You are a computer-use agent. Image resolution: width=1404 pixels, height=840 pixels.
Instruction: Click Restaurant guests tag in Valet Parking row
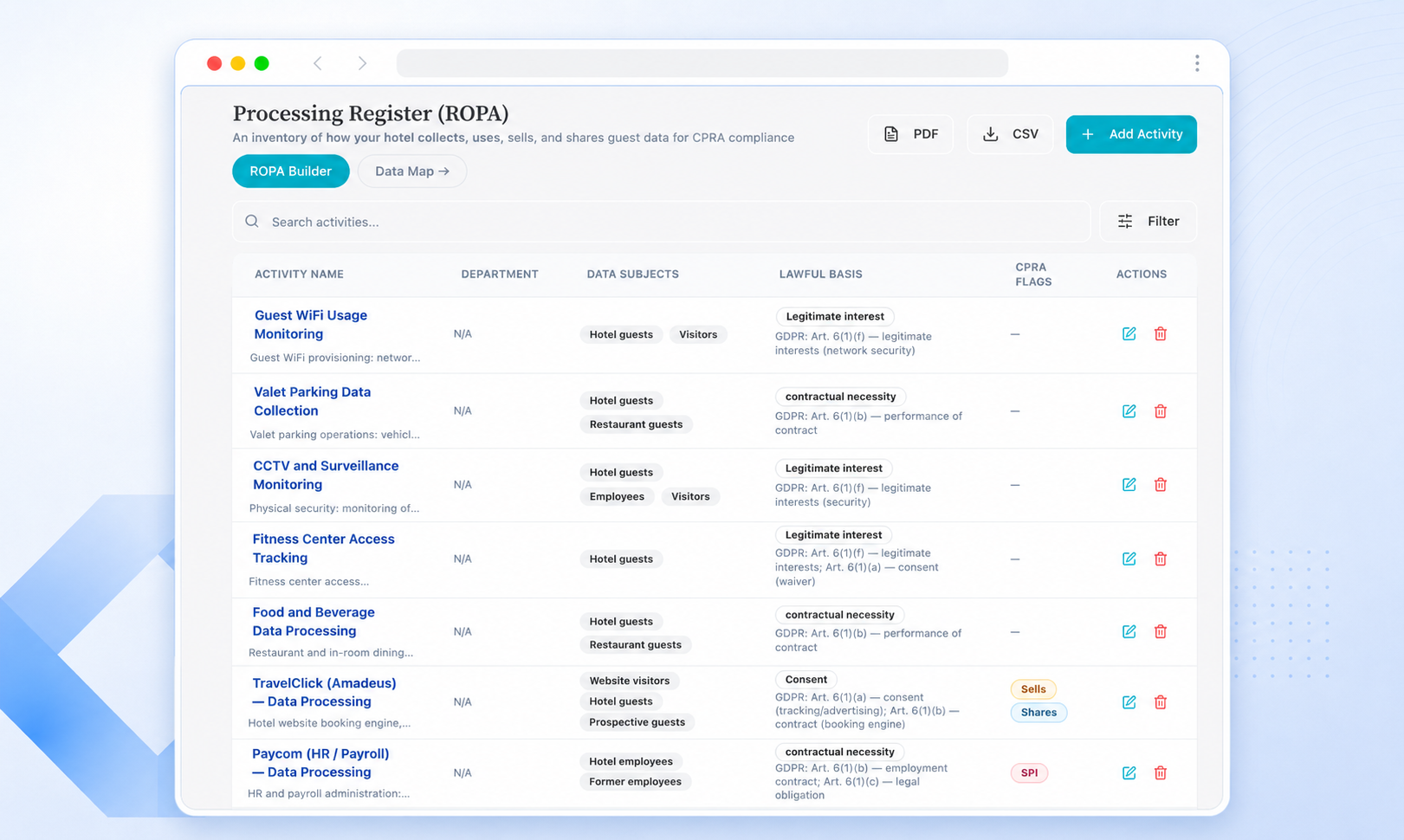(x=636, y=424)
